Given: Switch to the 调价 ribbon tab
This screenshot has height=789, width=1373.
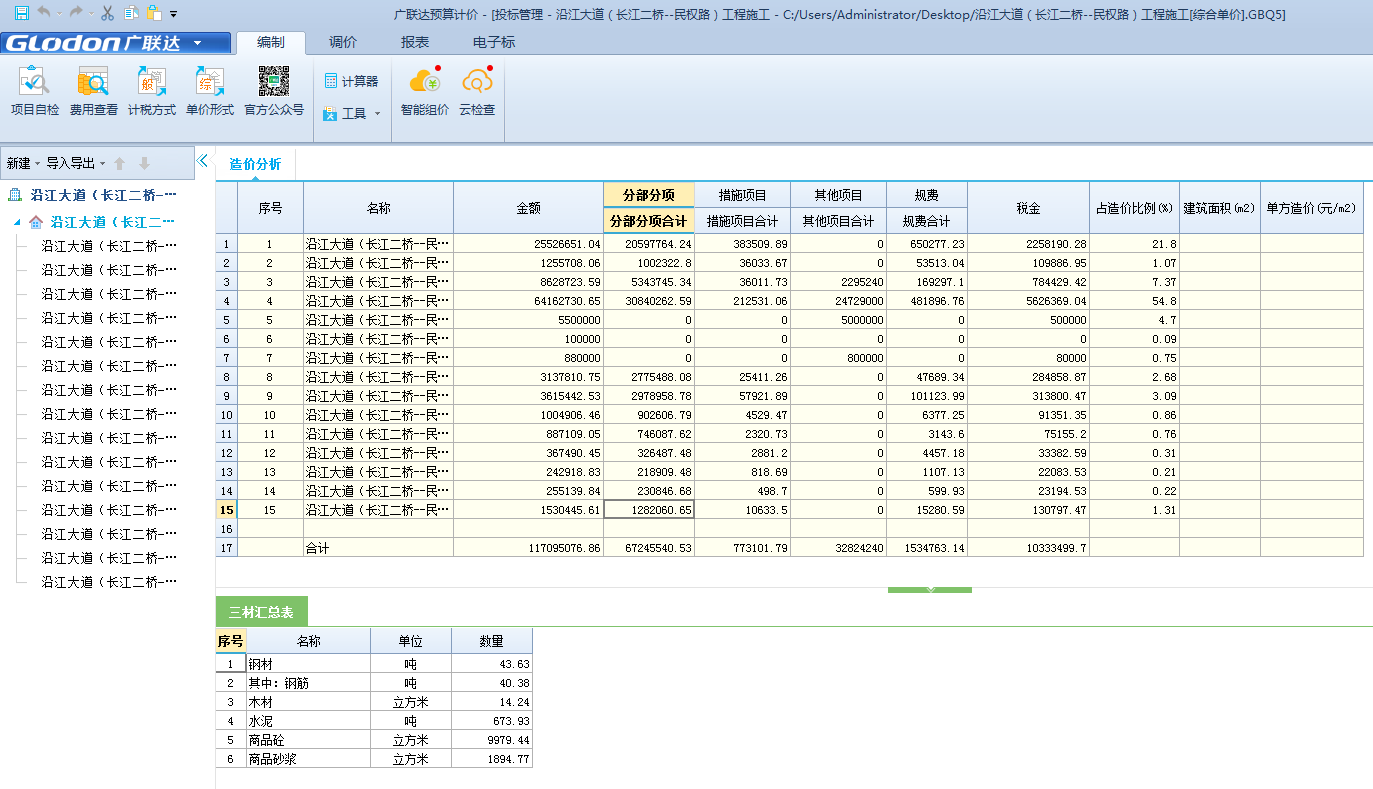Looking at the screenshot, I should pyautogui.click(x=343, y=42).
